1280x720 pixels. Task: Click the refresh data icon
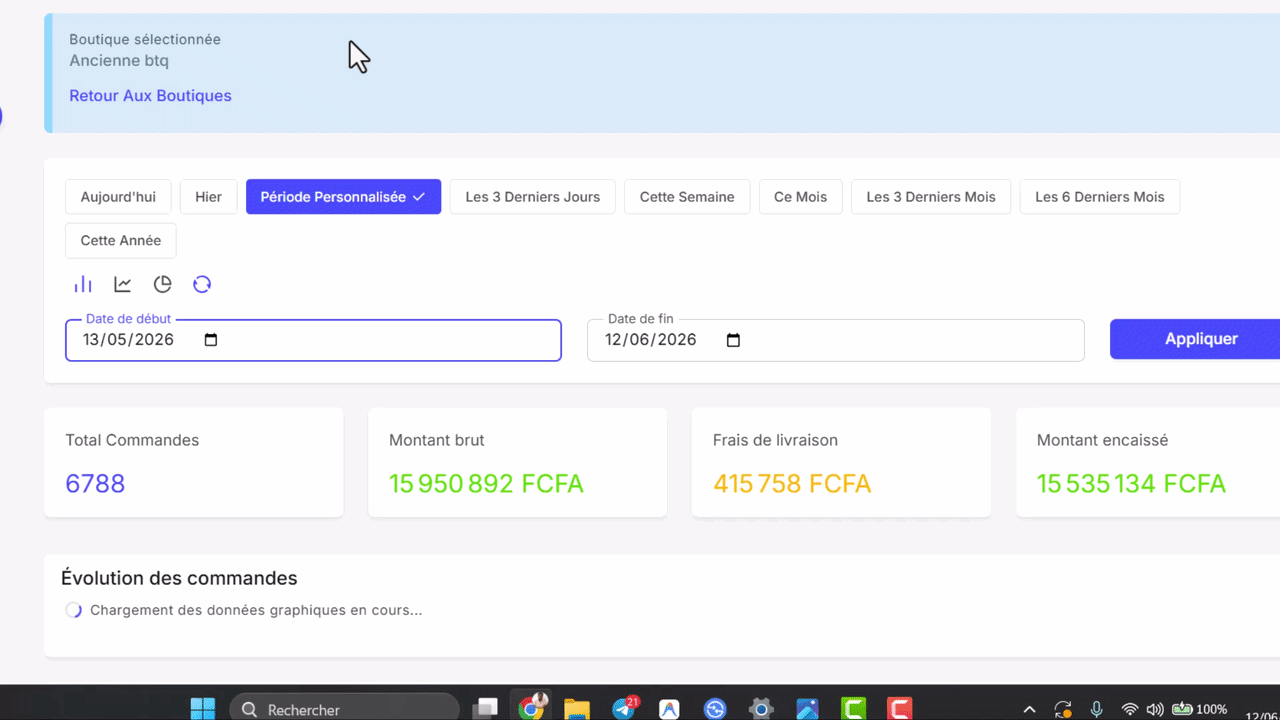202,284
